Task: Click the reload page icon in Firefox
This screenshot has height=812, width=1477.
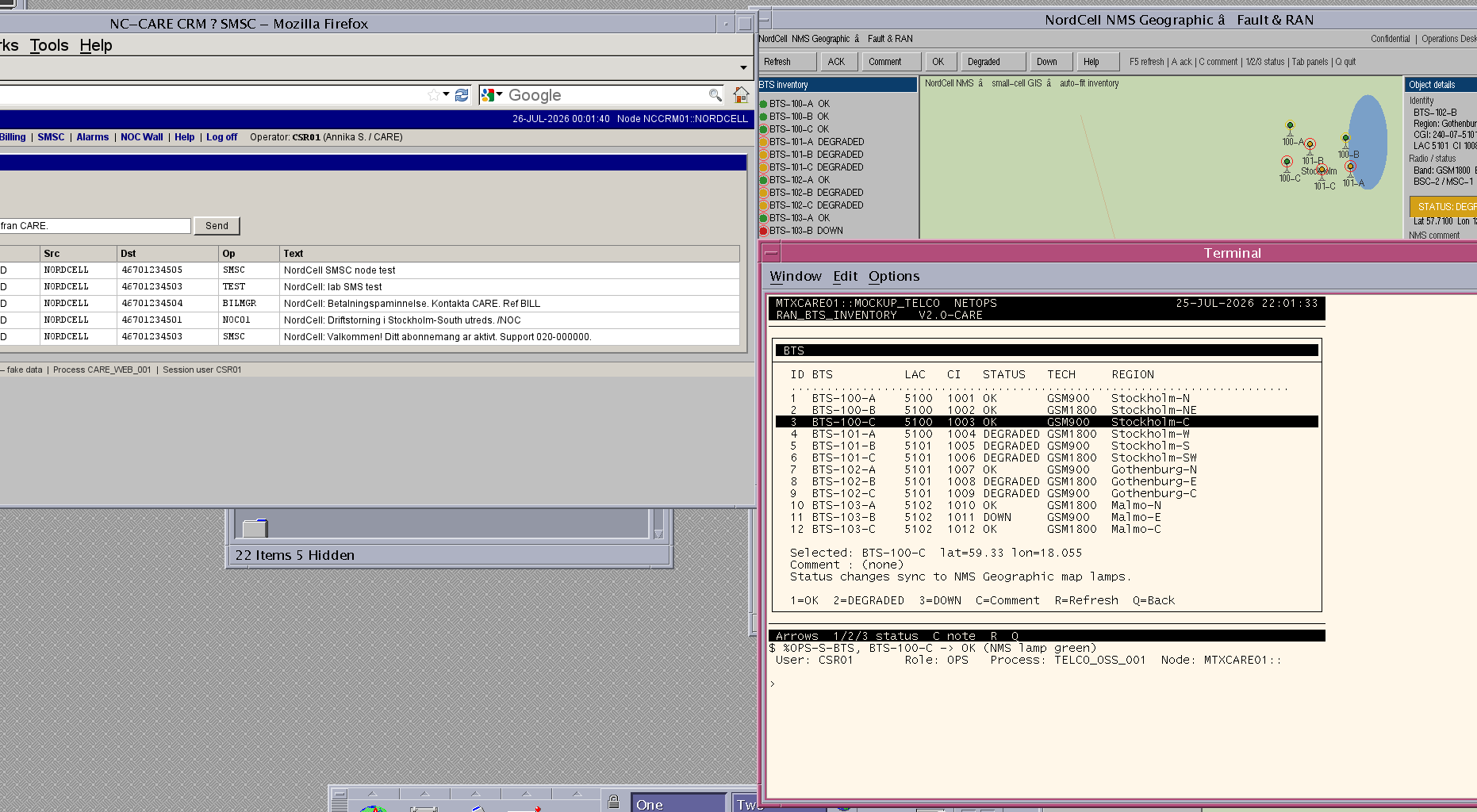Action: click(x=462, y=95)
